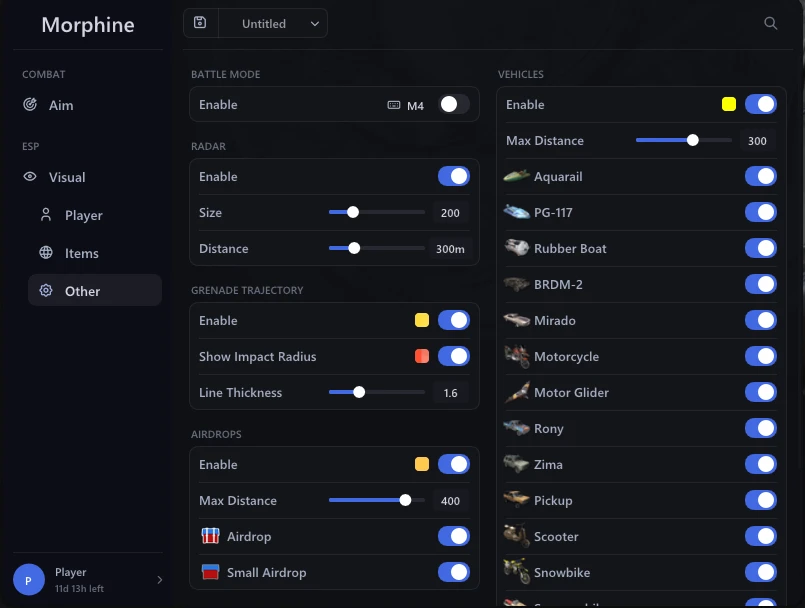Viewport: 805px width, 608px height.
Task: Open the Untitled config dropdown
Action: click(x=273, y=24)
